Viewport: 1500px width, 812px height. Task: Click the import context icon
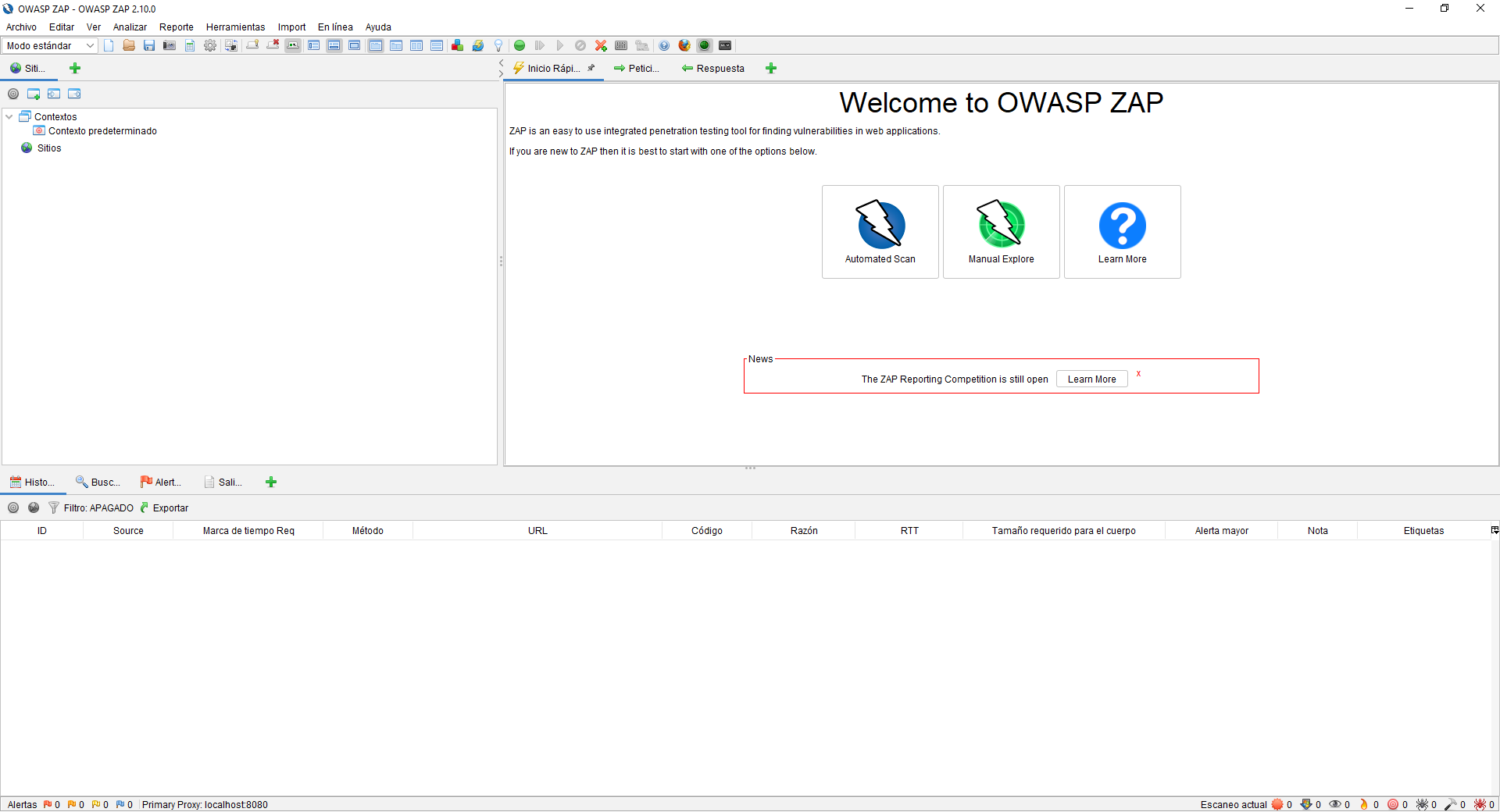tap(54, 94)
